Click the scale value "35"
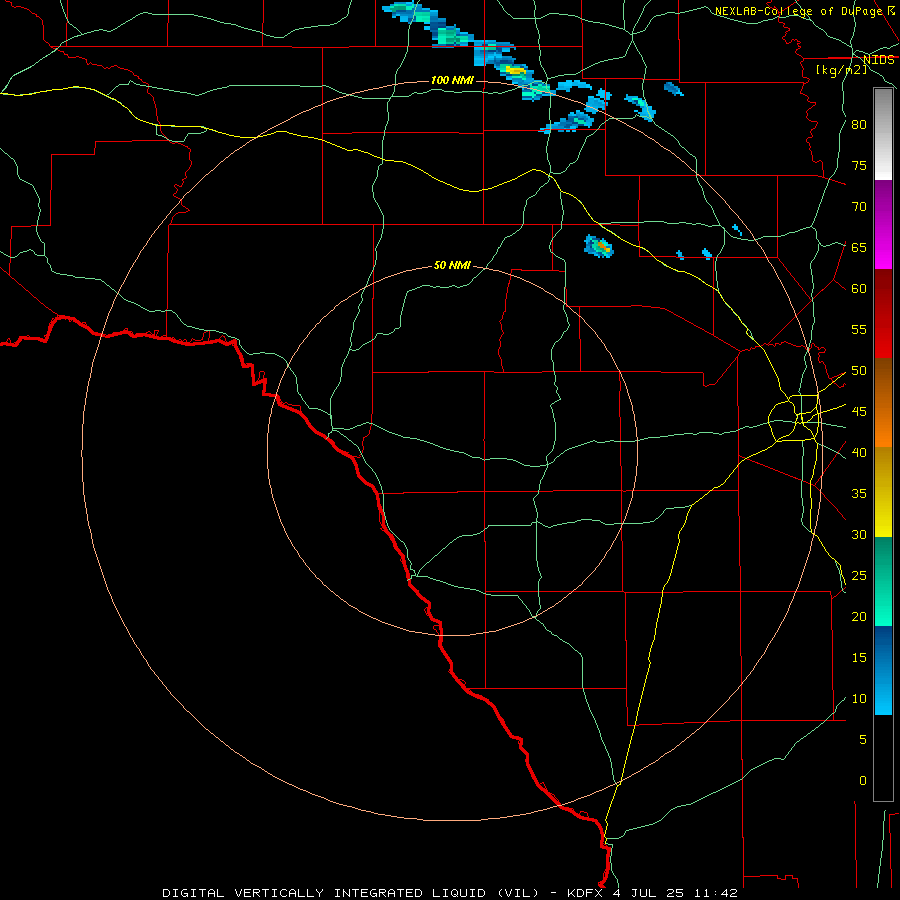 [859, 494]
